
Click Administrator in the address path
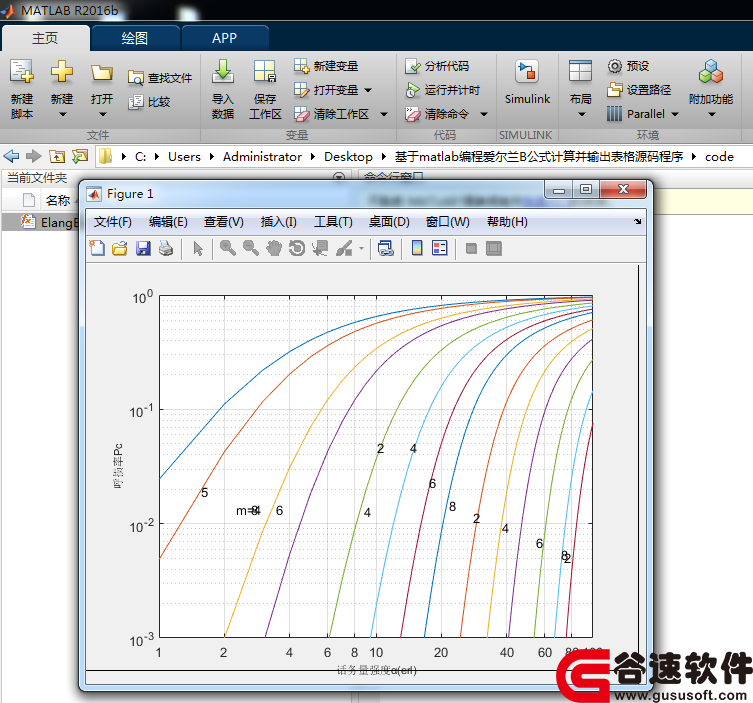point(262,157)
